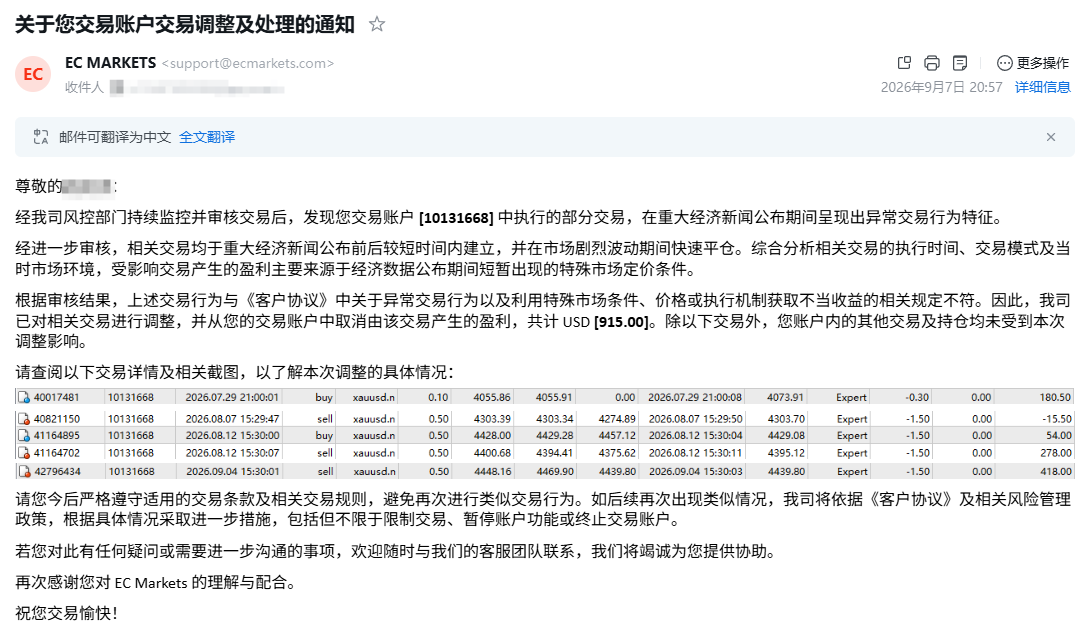The width and height of the screenshot is (1086, 640).
Task: Click open time 2026.08.12 15:30:00
Action: [x=232, y=436]
